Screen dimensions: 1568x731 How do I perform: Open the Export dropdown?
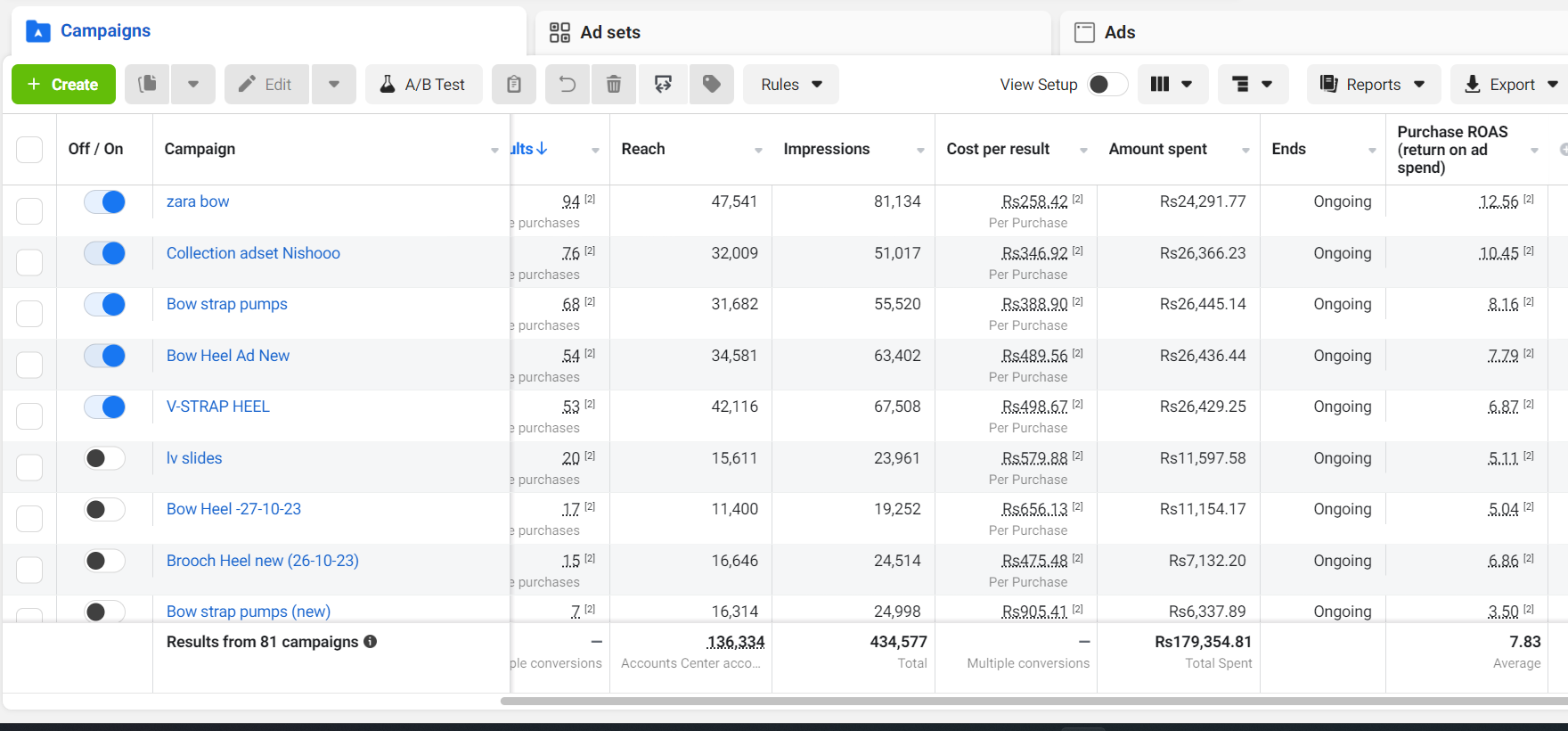pyautogui.click(x=1511, y=84)
